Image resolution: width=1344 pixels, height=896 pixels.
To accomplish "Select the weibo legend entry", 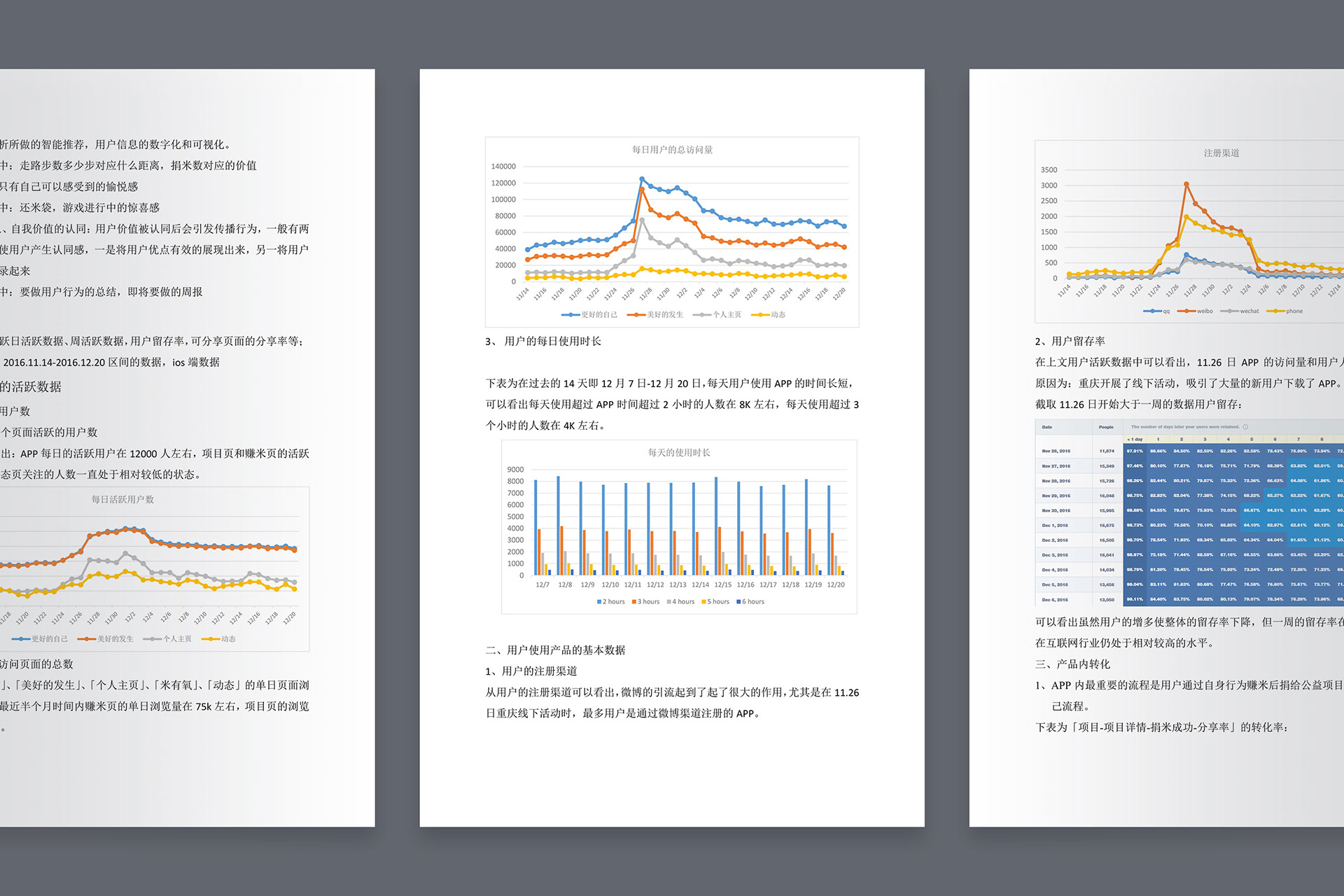I will click(1195, 311).
